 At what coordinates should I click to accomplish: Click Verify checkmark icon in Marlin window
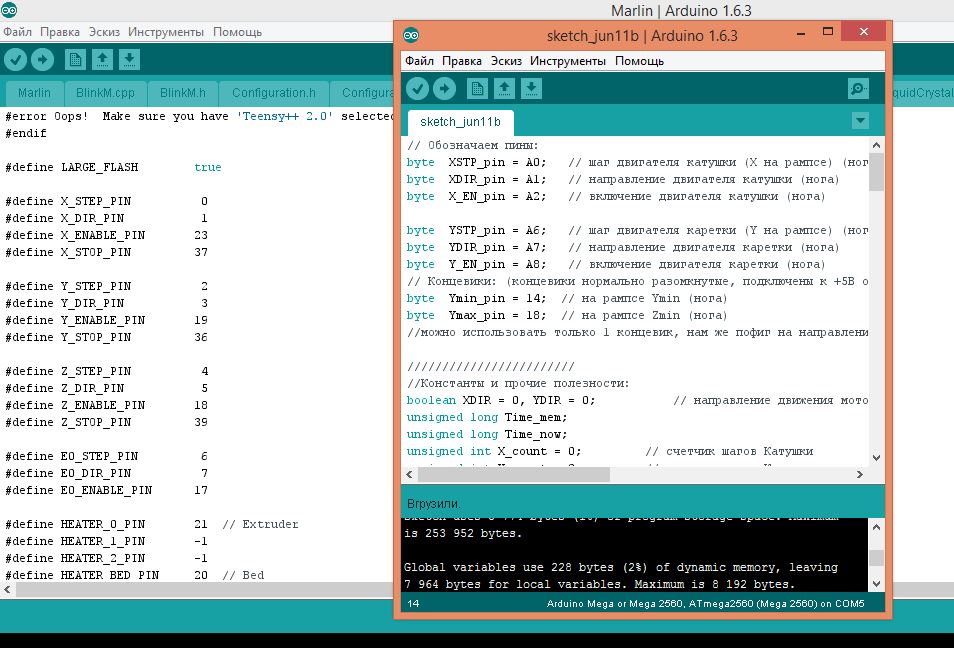(x=16, y=60)
